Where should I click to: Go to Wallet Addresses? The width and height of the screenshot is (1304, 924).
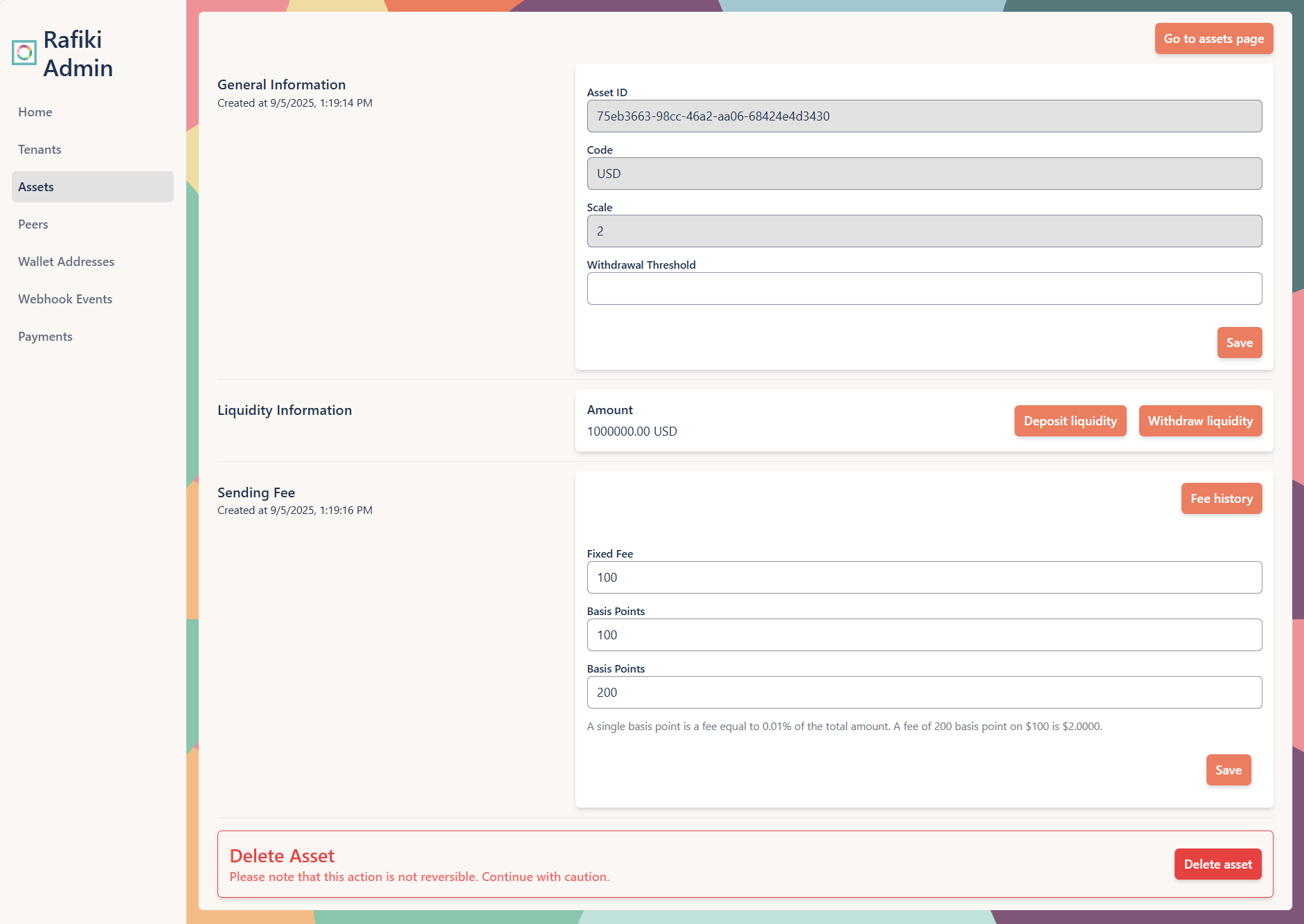coord(66,261)
